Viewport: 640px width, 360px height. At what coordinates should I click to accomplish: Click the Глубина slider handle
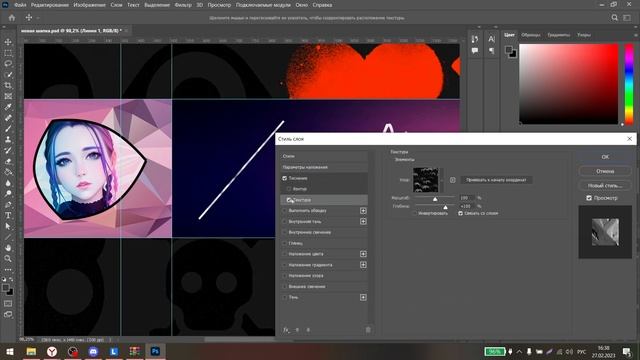click(445, 207)
